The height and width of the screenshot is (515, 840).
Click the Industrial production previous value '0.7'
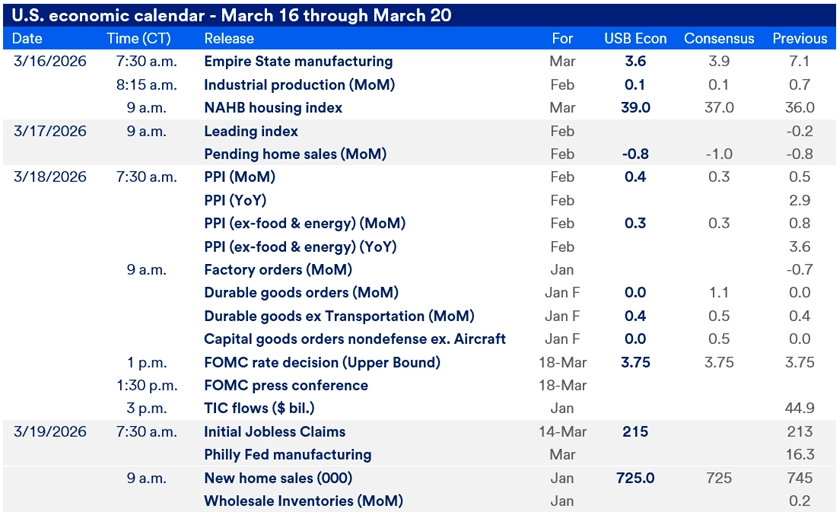(800, 85)
